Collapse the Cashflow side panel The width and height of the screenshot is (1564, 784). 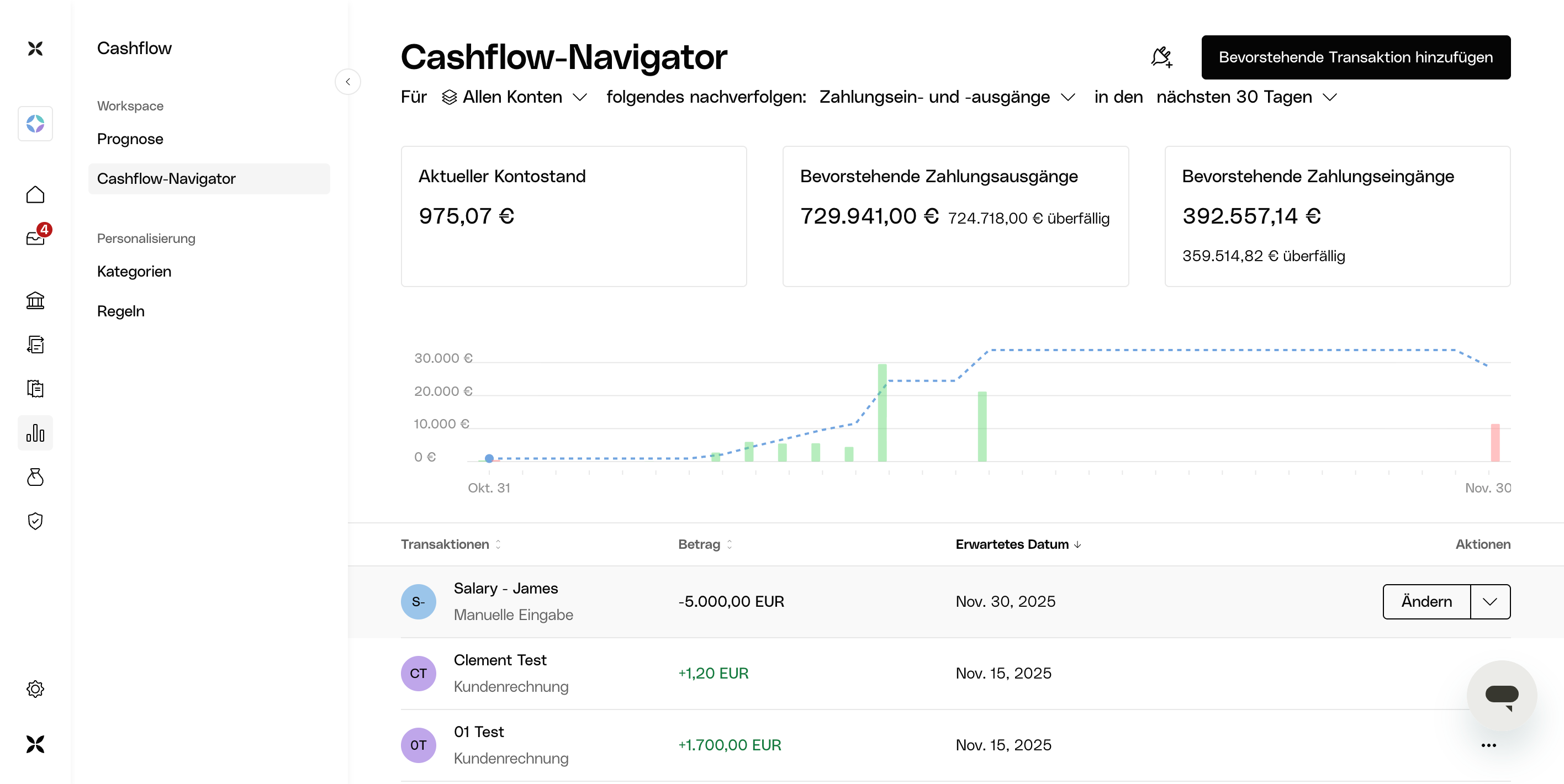(348, 82)
